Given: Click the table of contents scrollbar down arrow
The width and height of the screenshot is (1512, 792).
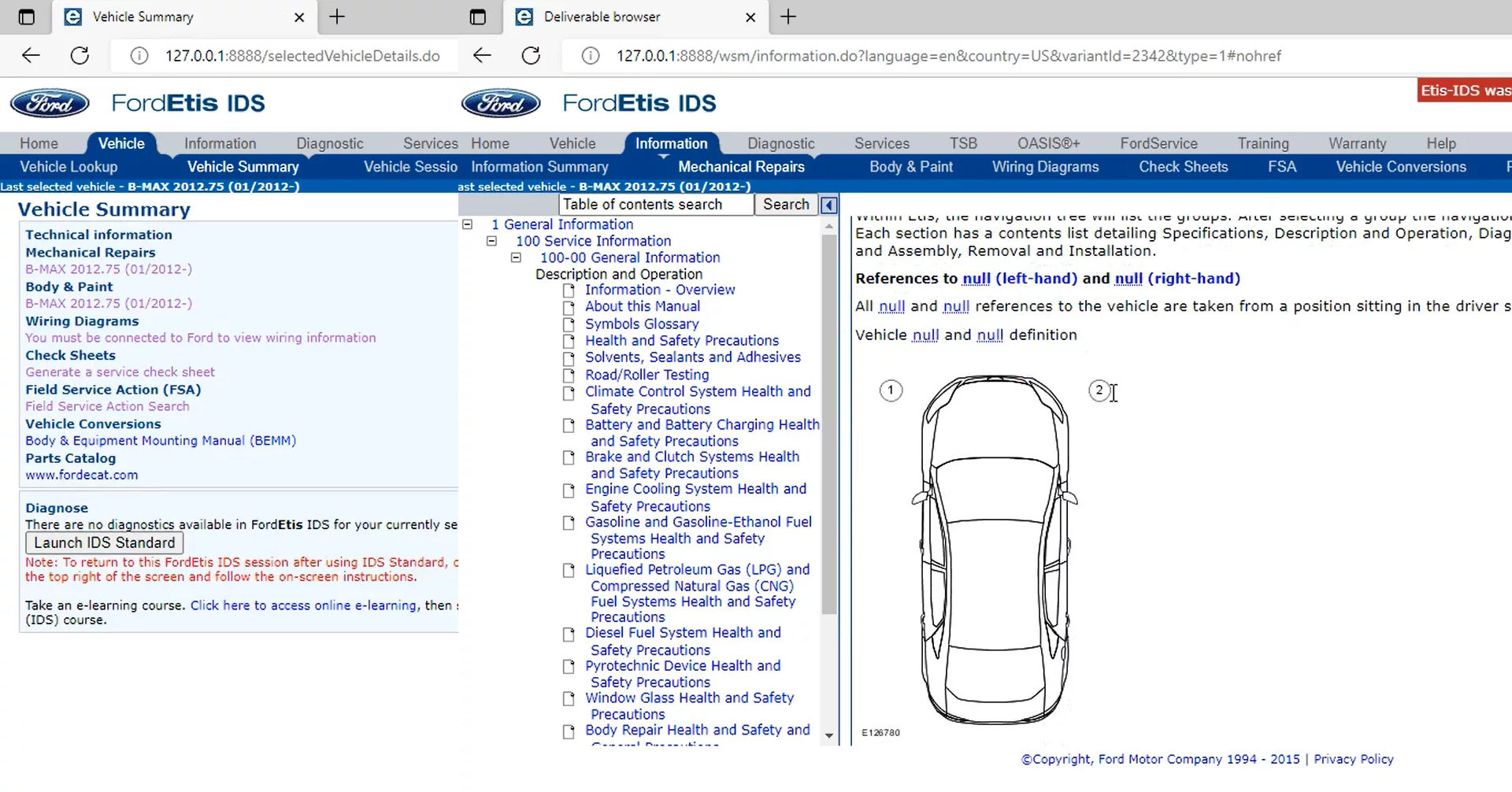Looking at the screenshot, I should coord(828,736).
